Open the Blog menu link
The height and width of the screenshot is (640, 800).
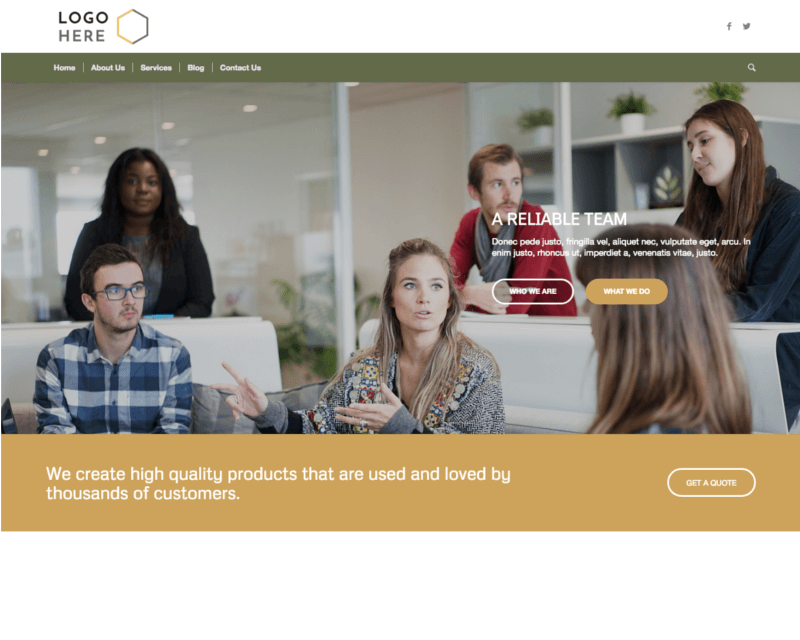[195, 68]
